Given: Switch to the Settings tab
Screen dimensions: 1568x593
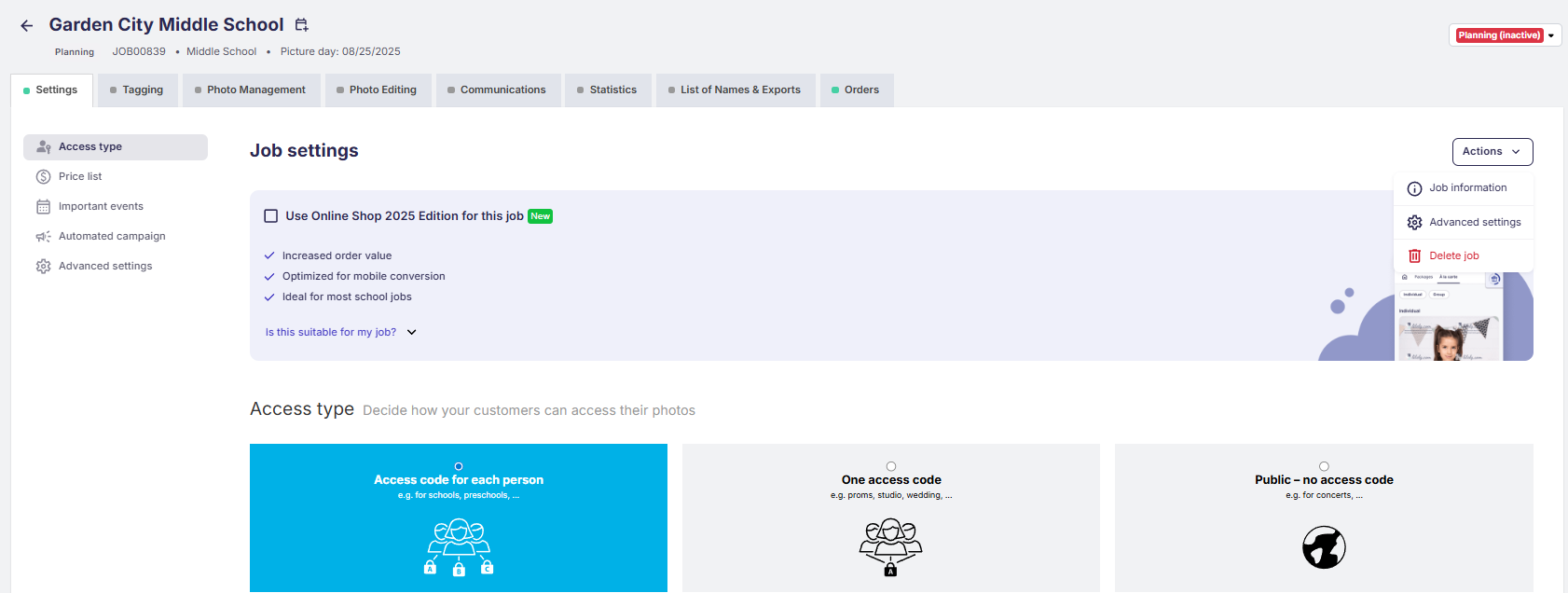Looking at the screenshot, I should click(51, 90).
